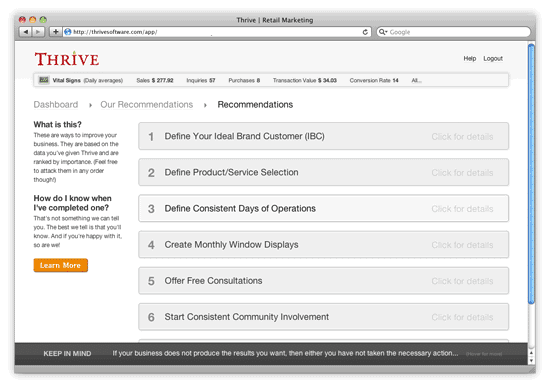Click the Sales $ 277.92 vital sign
The height and width of the screenshot is (385, 554).
click(155, 81)
